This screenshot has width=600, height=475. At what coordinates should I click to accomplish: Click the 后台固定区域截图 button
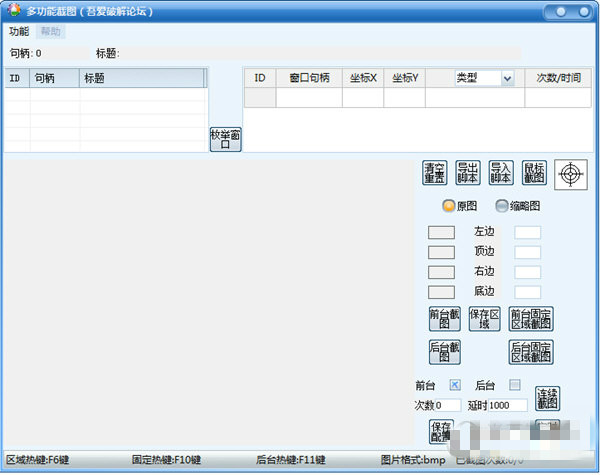531,352
